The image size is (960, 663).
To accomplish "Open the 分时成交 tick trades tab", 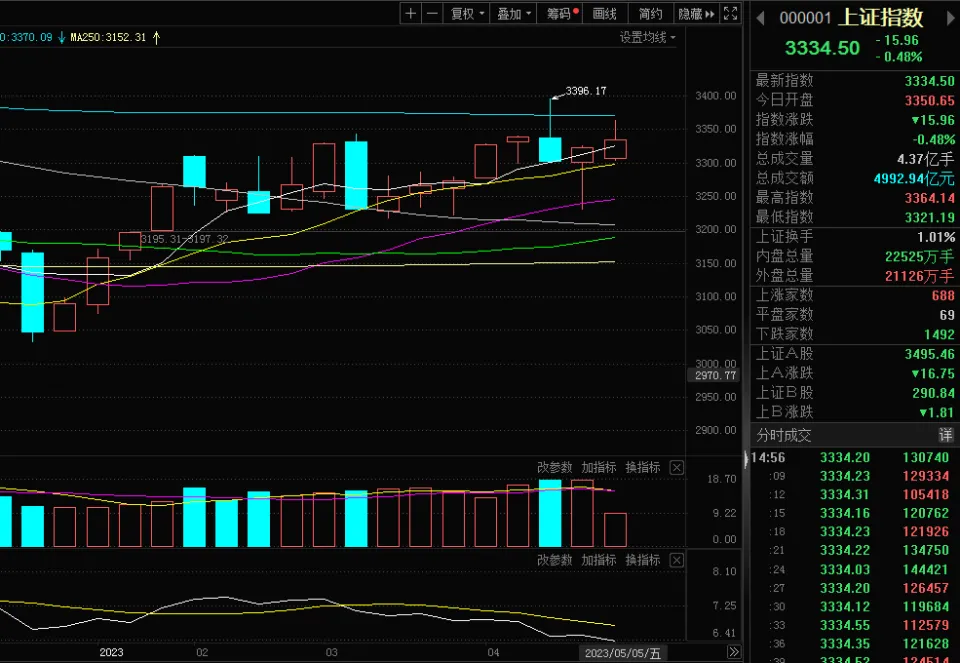I will click(785, 435).
